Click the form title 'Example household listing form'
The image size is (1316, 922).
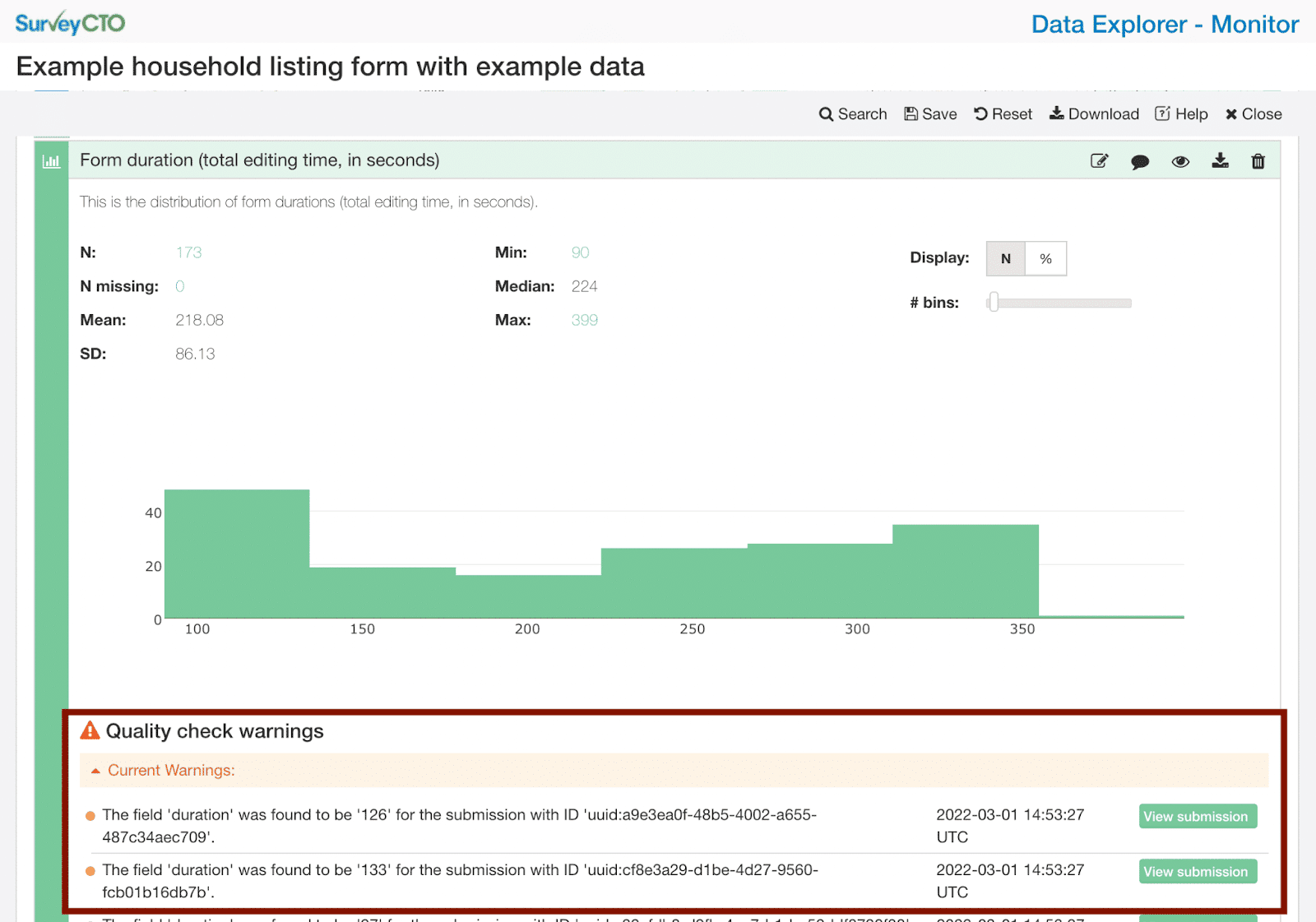(330, 67)
